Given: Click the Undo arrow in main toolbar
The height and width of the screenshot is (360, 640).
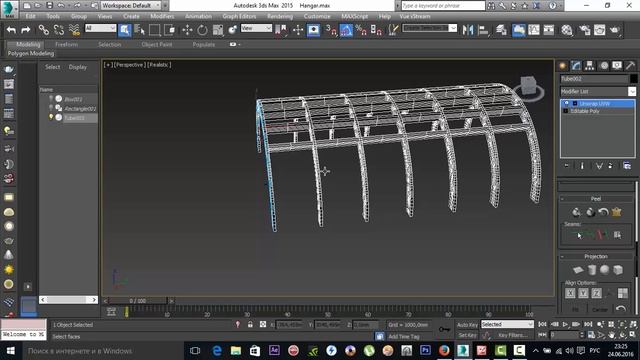Looking at the screenshot, I should 11,30.
